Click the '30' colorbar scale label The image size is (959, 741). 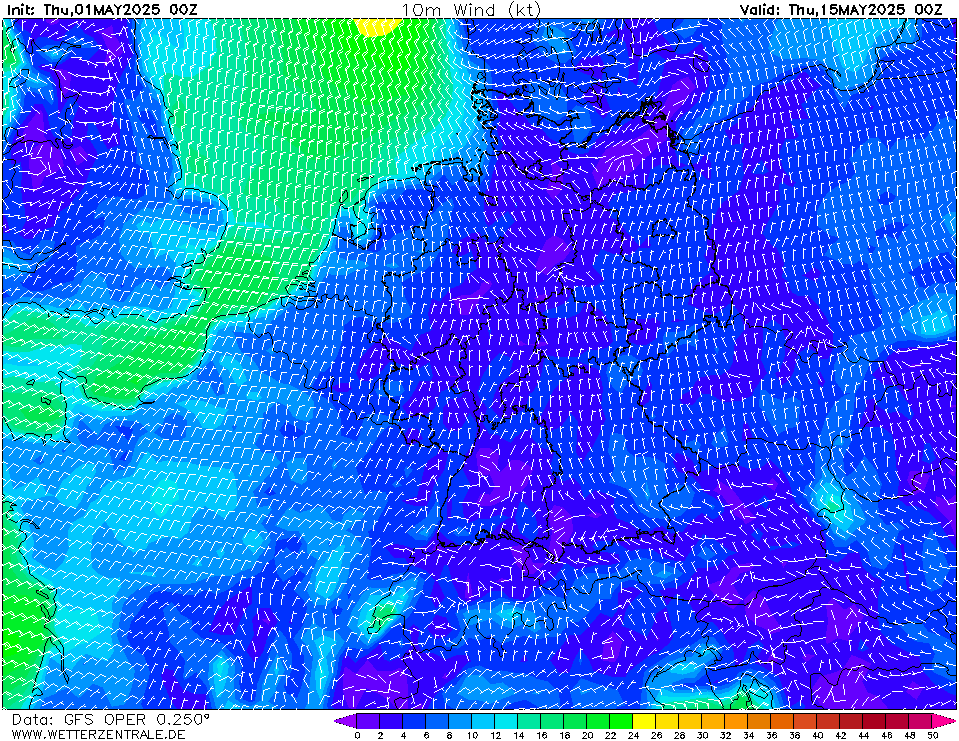pyautogui.click(x=702, y=735)
